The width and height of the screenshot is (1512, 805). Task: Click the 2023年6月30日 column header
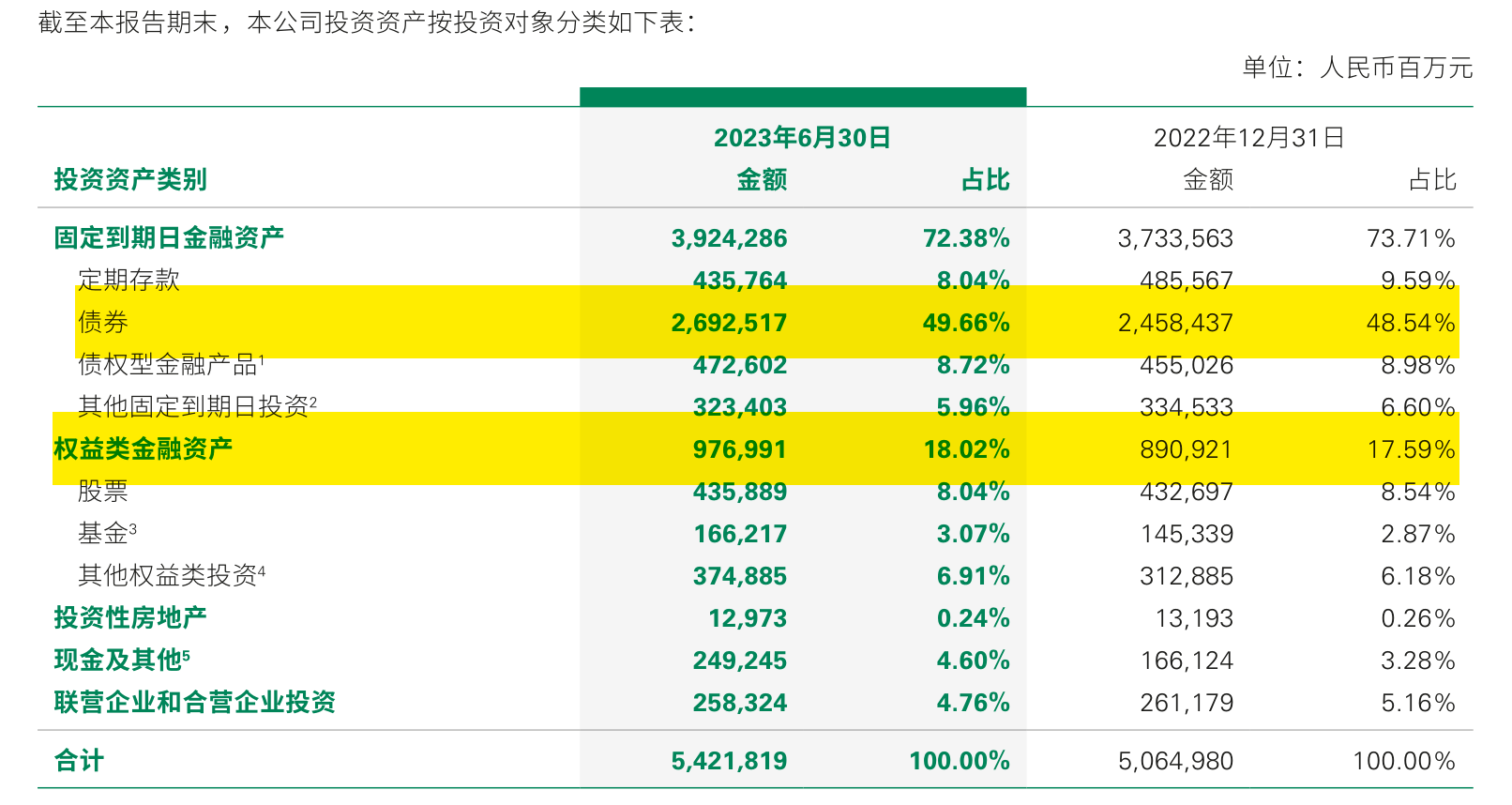click(x=802, y=138)
